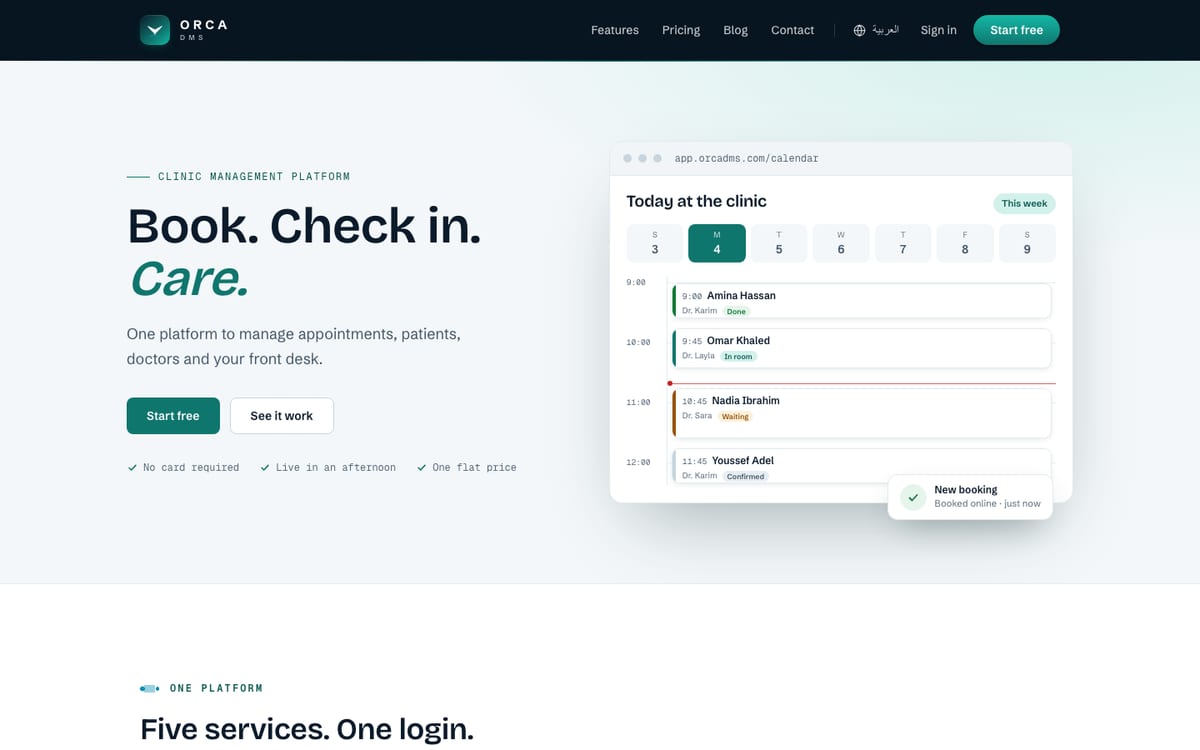Screen dimensions: 1200x750
Task: Click the Confirmed status badge
Action: pyautogui.click(x=746, y=477)
